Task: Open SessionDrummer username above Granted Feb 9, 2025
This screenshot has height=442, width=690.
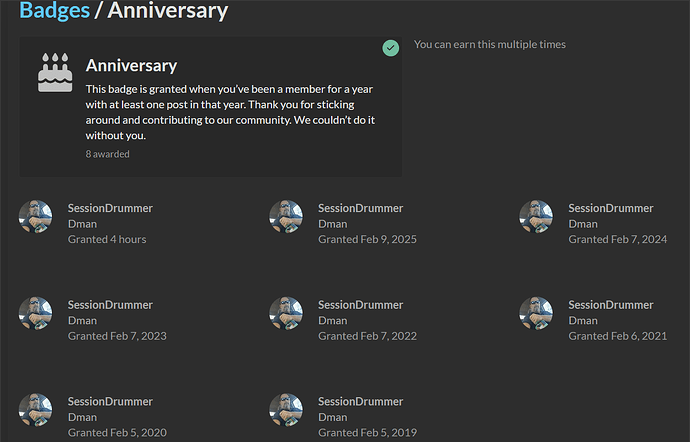Action: coord(360,208)
